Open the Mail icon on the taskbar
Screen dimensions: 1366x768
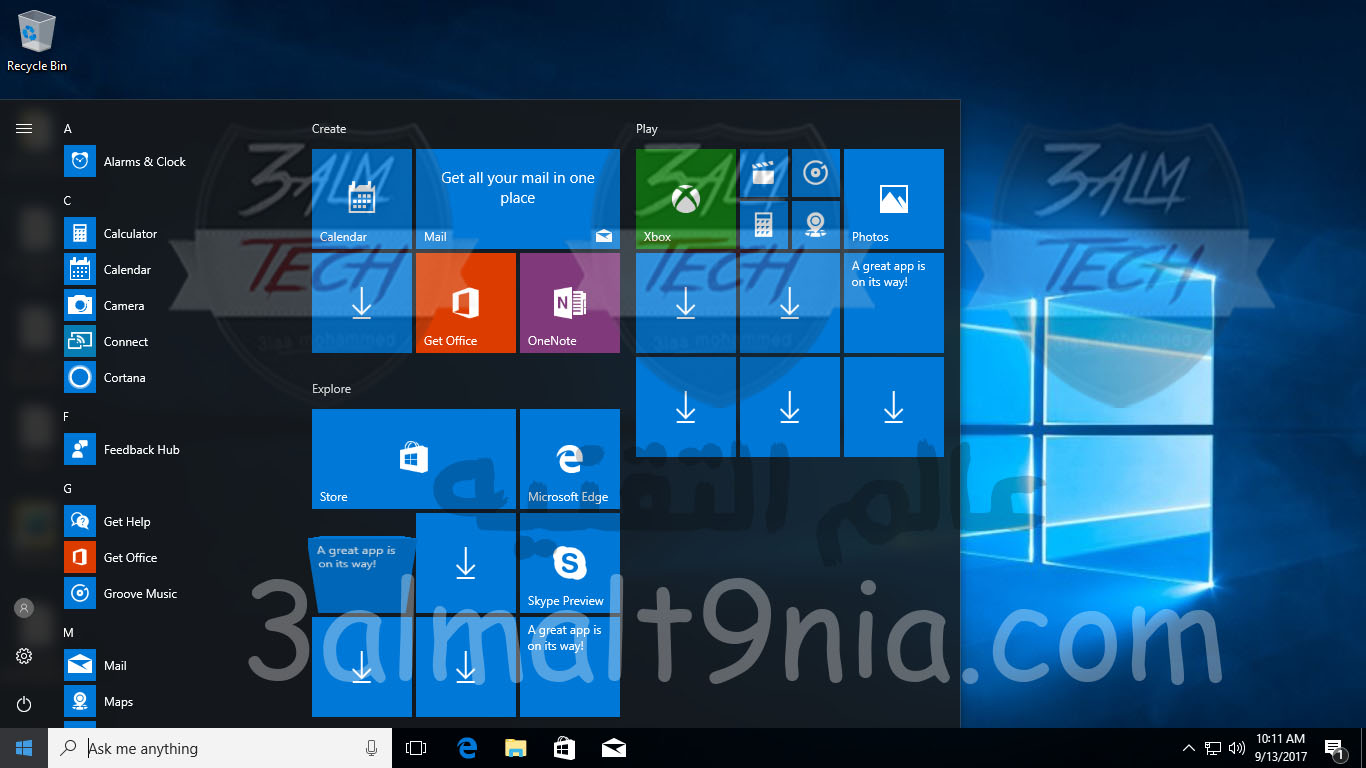click(x=613, y=748)
